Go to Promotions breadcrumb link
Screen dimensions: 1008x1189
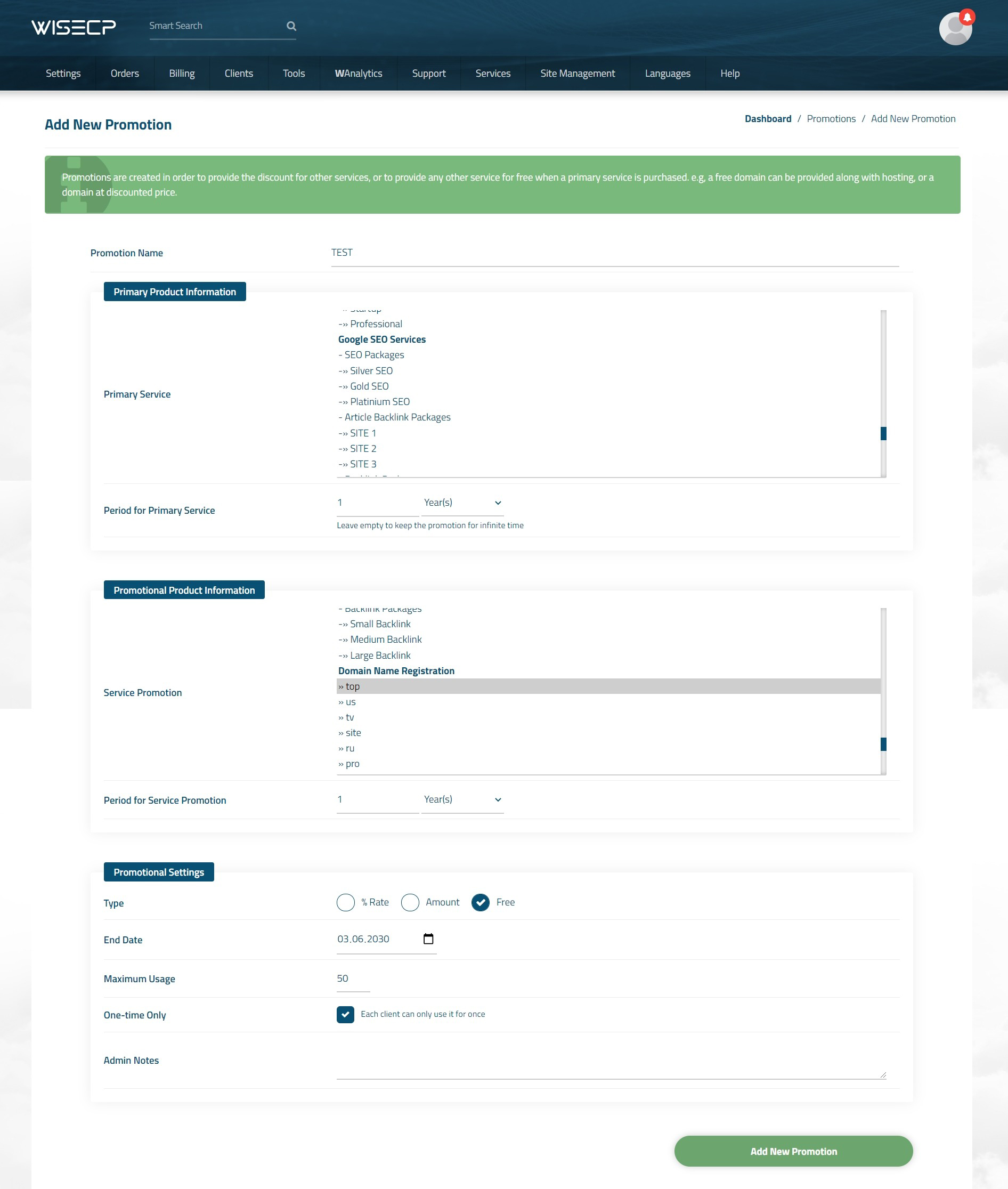coord(831,118)
